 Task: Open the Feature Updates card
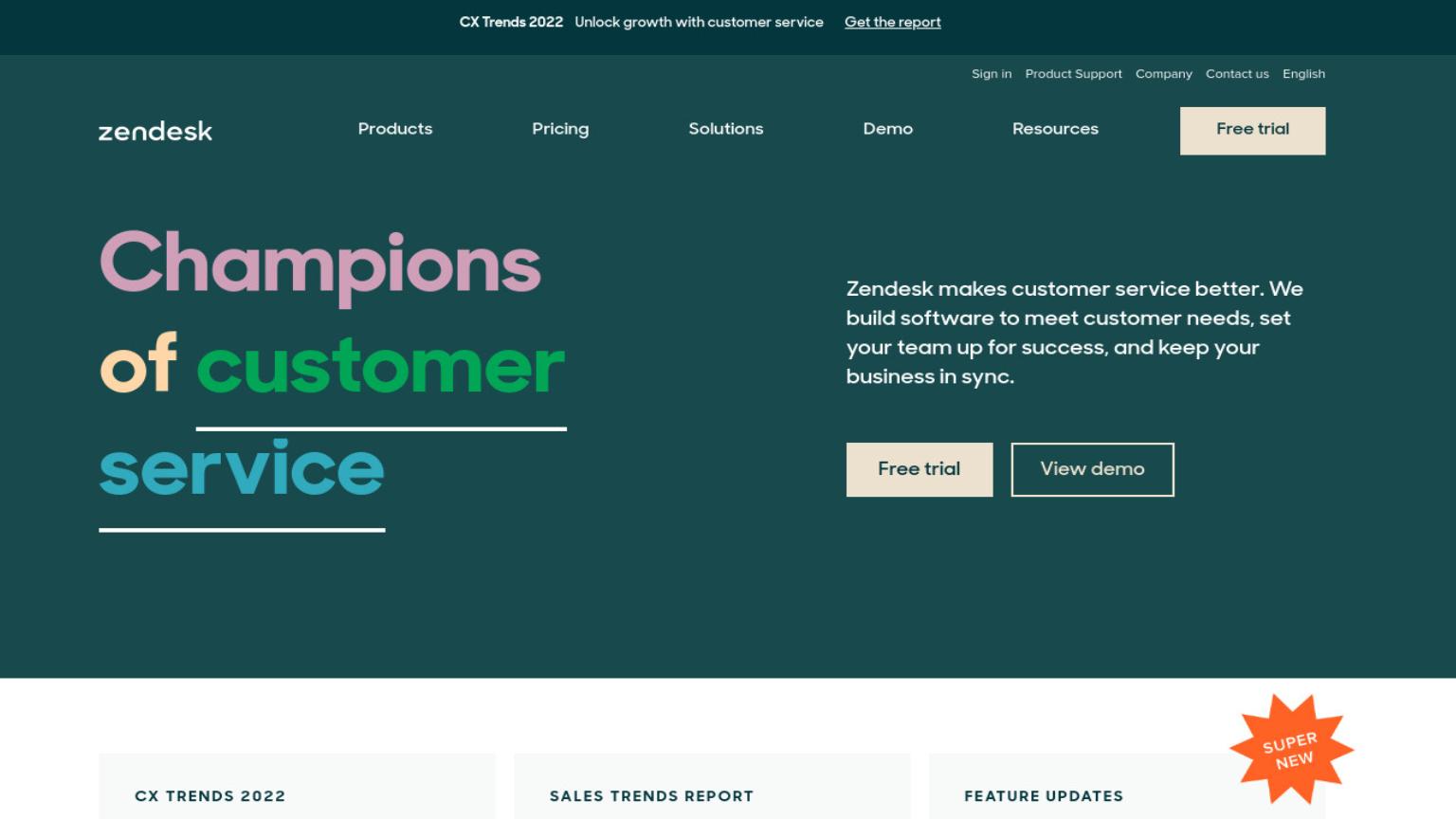(x=1127, y=787)
